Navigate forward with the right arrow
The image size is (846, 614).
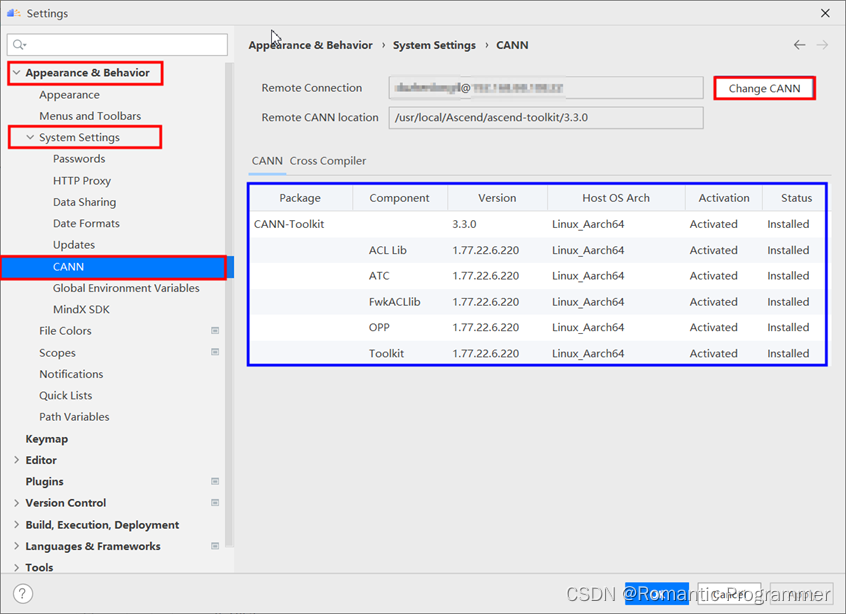822,45
